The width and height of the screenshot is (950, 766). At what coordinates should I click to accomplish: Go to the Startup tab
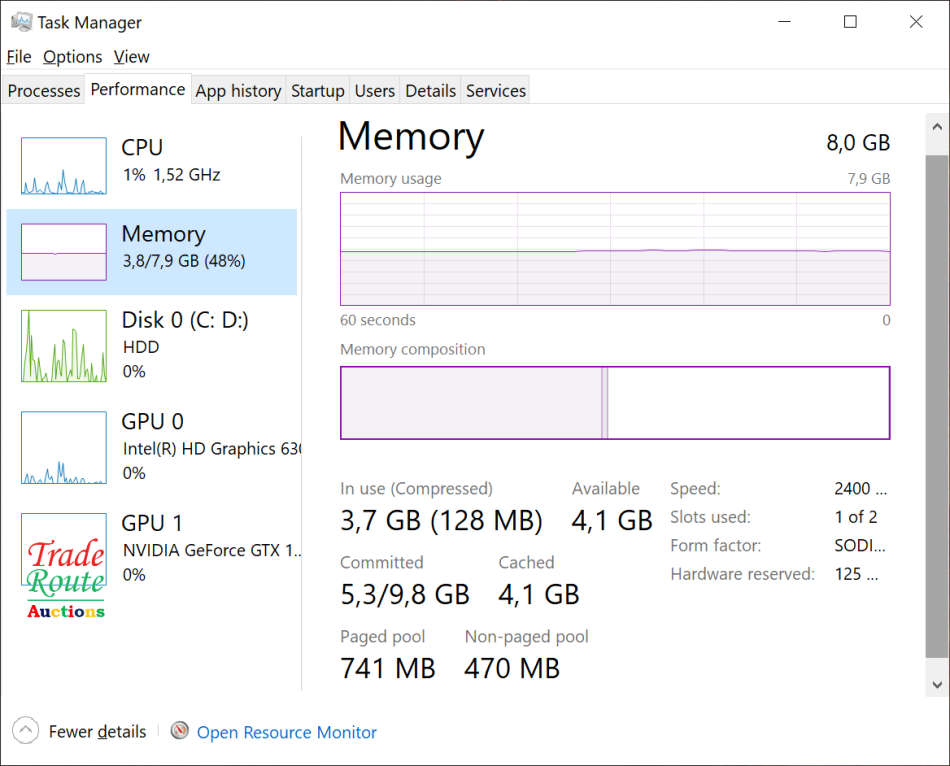click(317, 91)
